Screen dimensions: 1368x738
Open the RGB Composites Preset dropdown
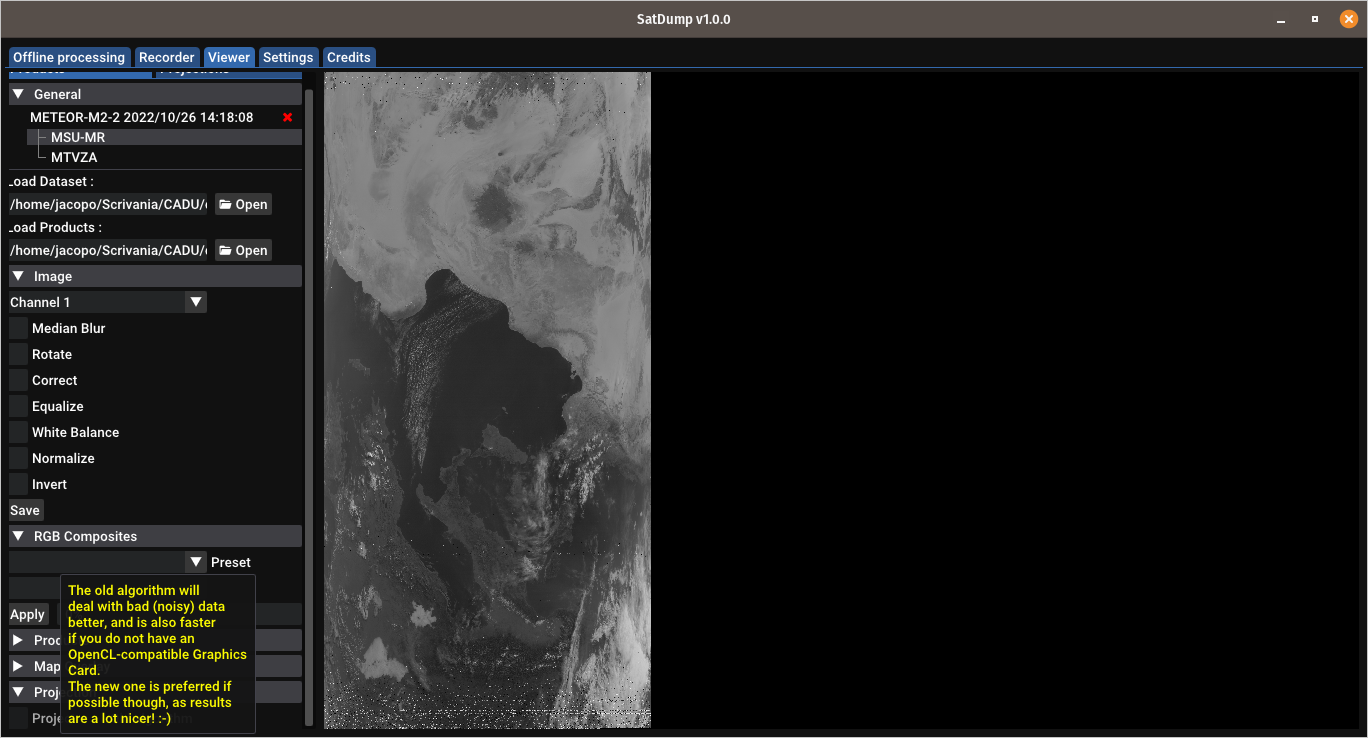tap(196, 562)
